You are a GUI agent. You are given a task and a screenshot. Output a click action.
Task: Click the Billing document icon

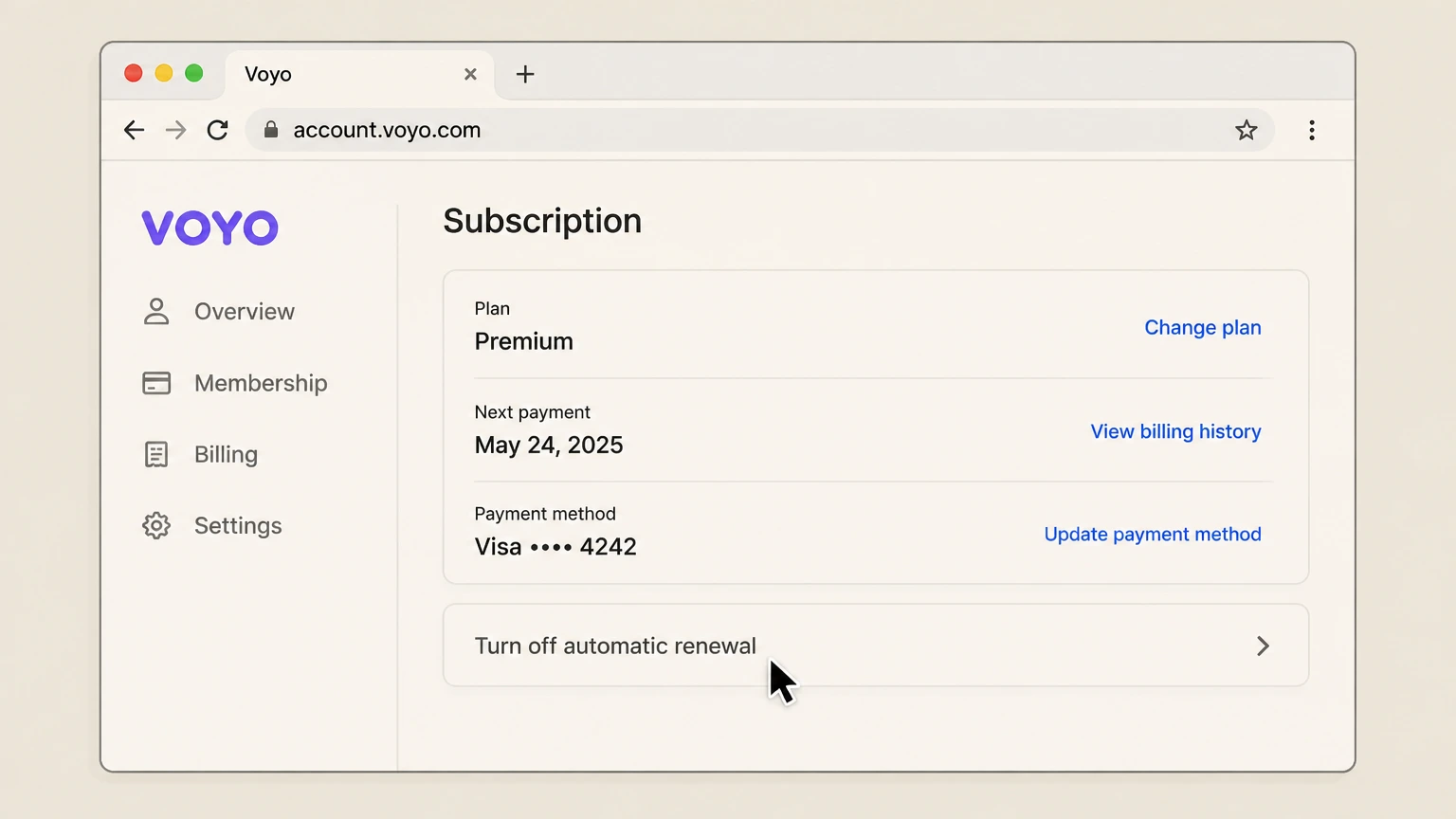click(156, 454)
